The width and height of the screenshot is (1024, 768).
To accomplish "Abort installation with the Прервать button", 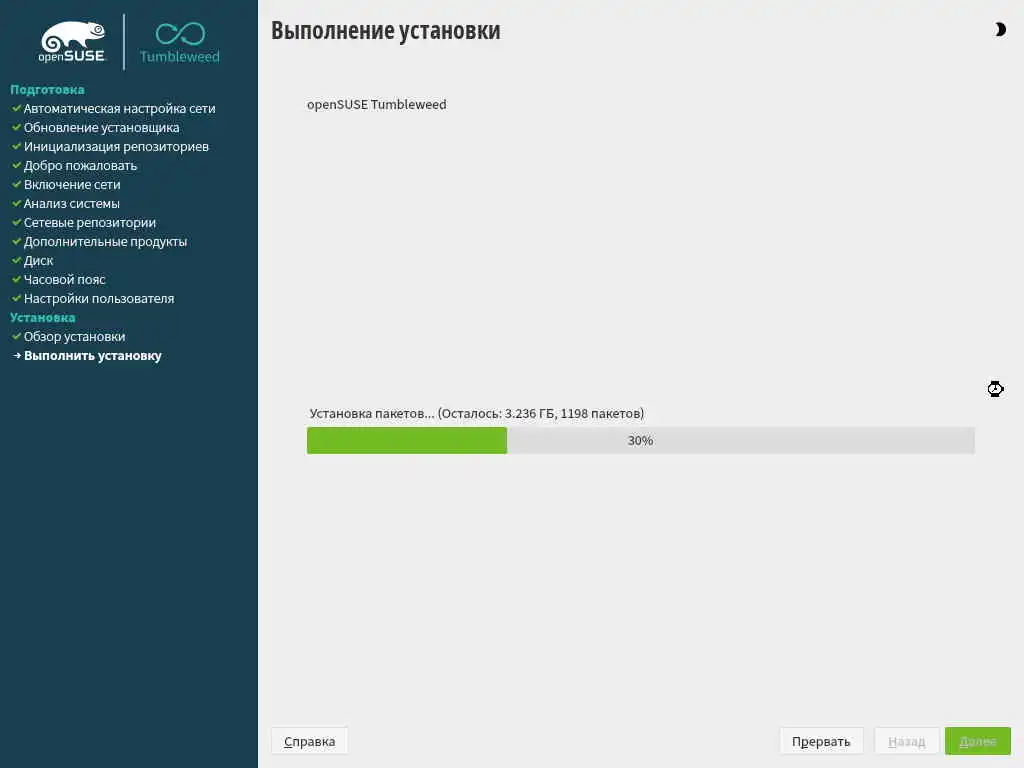I will click(x=821, y=741).
